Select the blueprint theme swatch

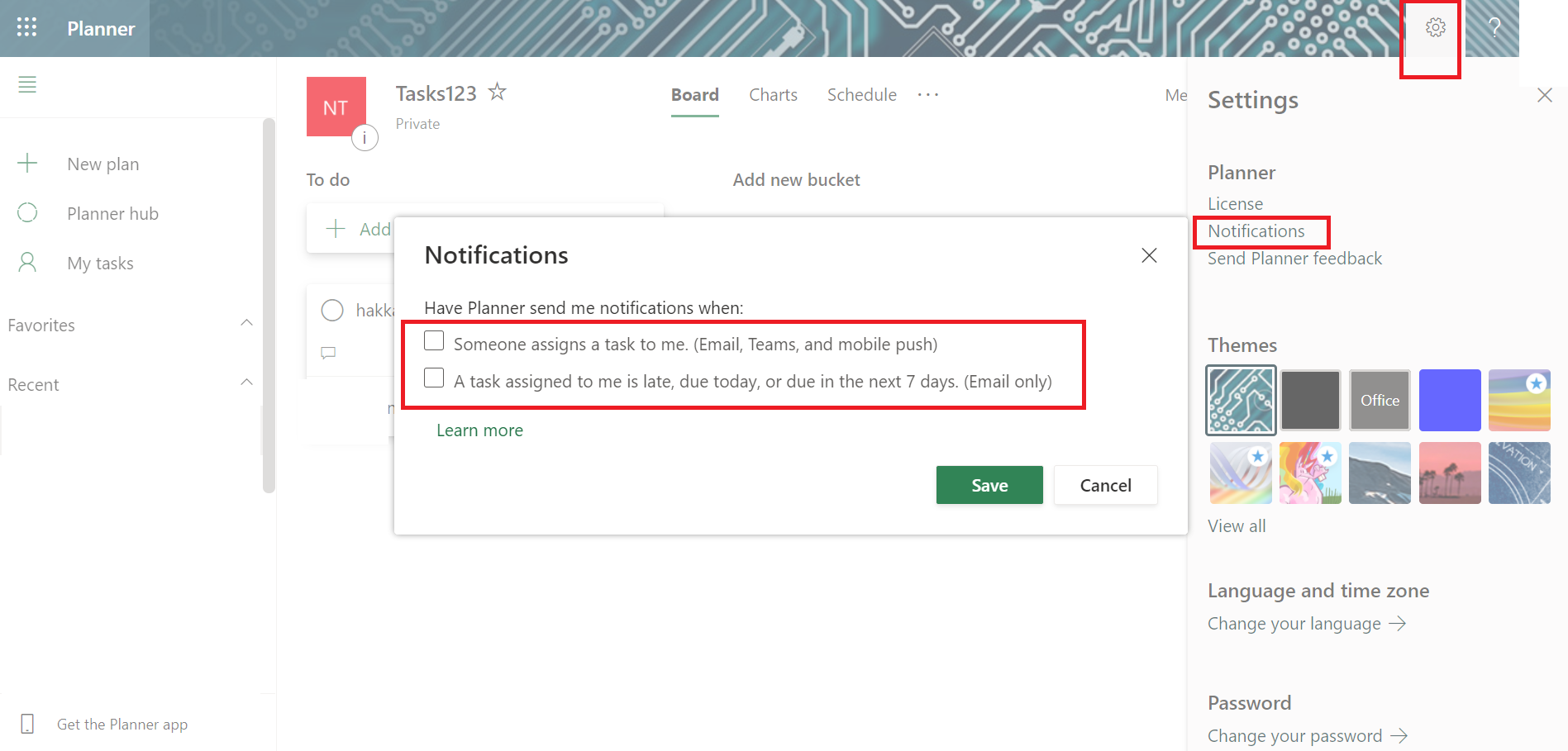[x=1519, y=473]
